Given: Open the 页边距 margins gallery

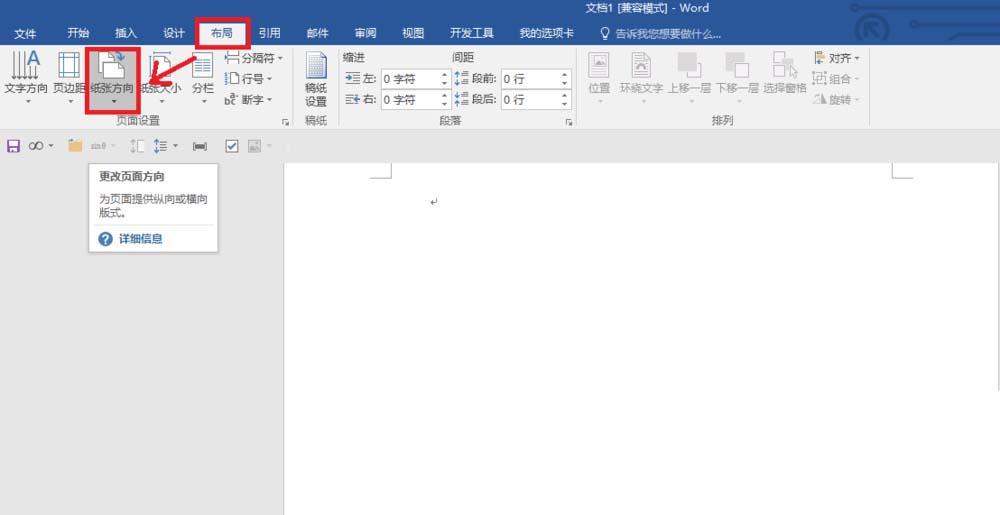Looking at the screenshot, I should (68, 78).
